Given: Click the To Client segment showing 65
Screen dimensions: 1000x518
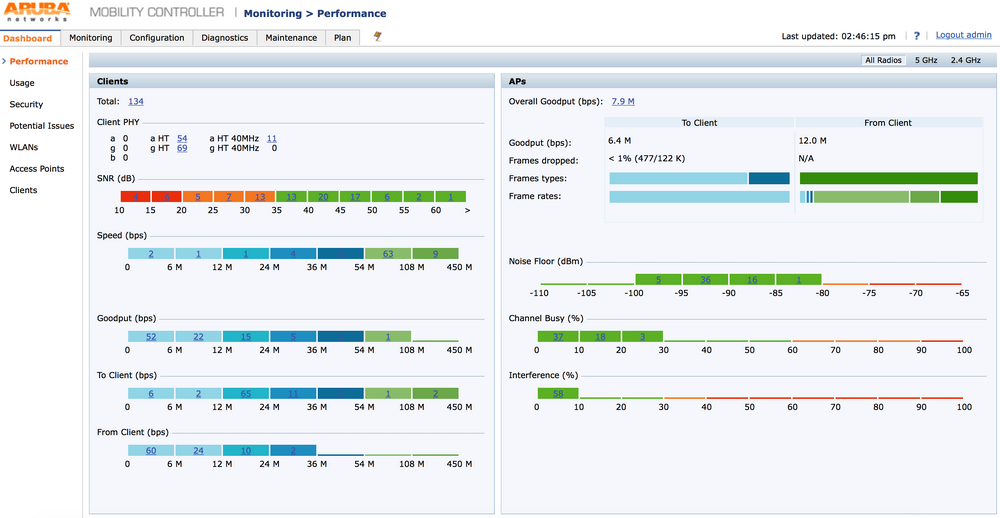Looking at the screenshot, I should click(246, 394).
